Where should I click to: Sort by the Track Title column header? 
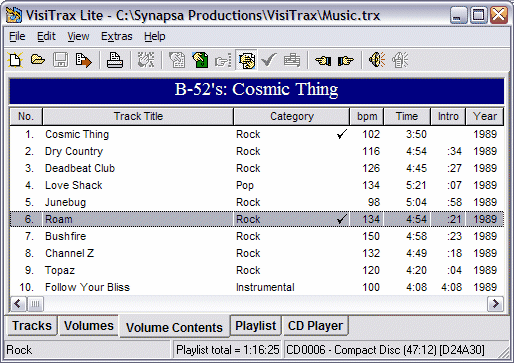(x=138, y=116)
